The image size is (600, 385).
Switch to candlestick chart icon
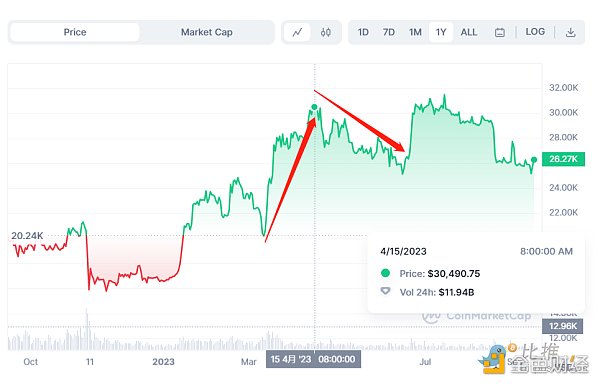coord(326,32)
